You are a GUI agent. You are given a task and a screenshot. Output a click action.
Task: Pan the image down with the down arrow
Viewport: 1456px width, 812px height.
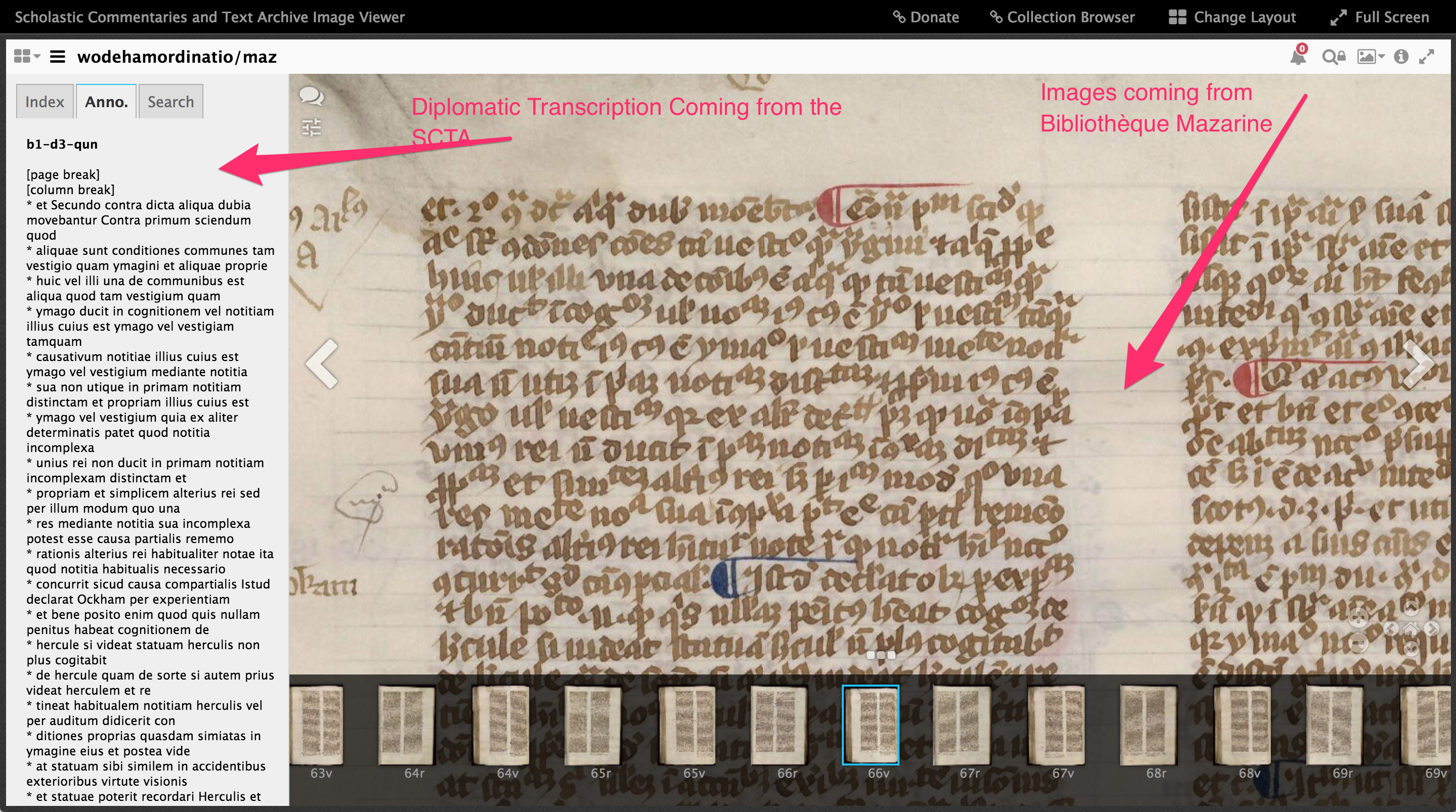pos(1411,648)
